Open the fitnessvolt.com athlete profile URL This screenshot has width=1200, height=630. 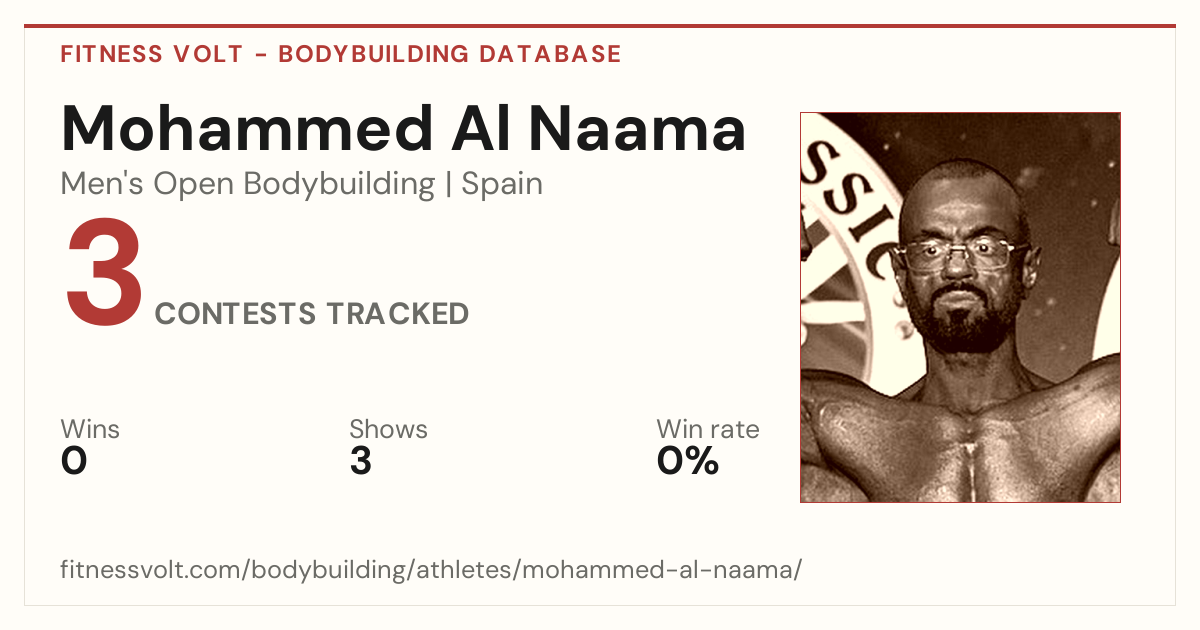[431, 570]
